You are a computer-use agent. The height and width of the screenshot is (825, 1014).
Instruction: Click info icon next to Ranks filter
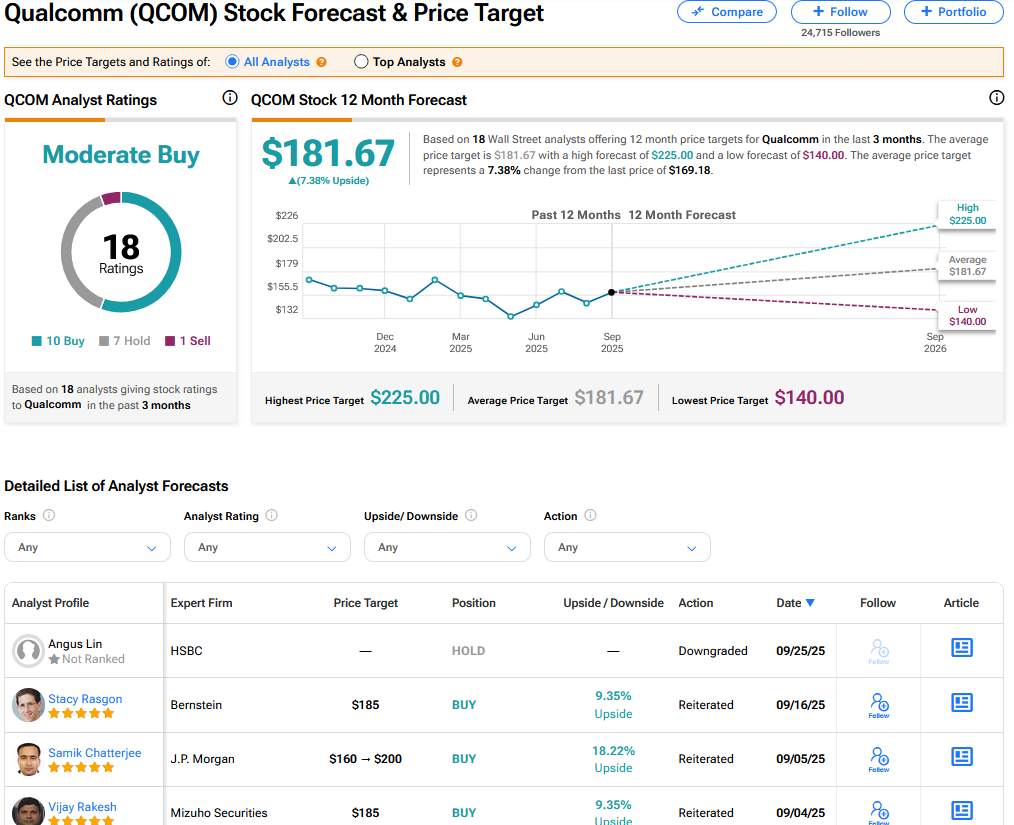point(49,516)
